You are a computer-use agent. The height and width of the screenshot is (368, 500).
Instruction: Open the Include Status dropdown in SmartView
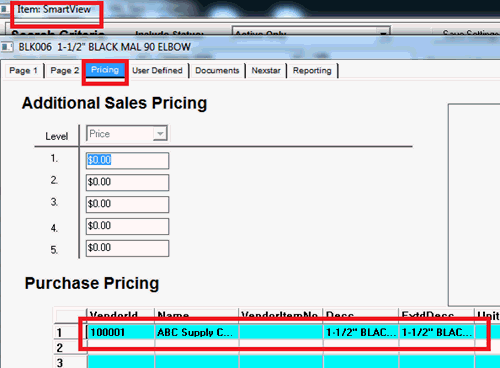tap(384, 33)
